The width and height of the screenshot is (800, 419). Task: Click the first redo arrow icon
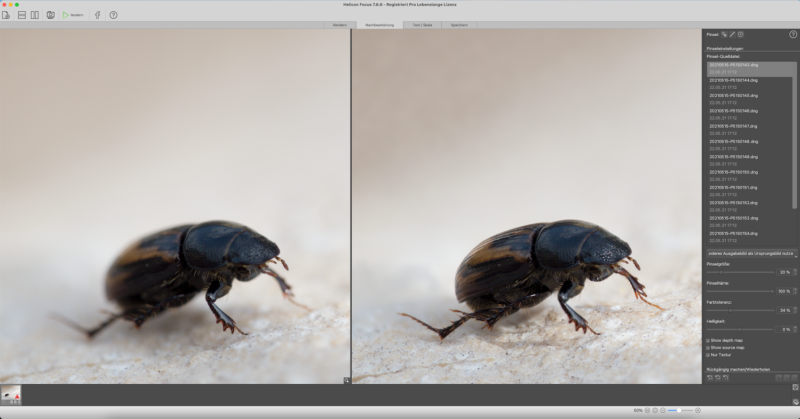click(779, 378)
